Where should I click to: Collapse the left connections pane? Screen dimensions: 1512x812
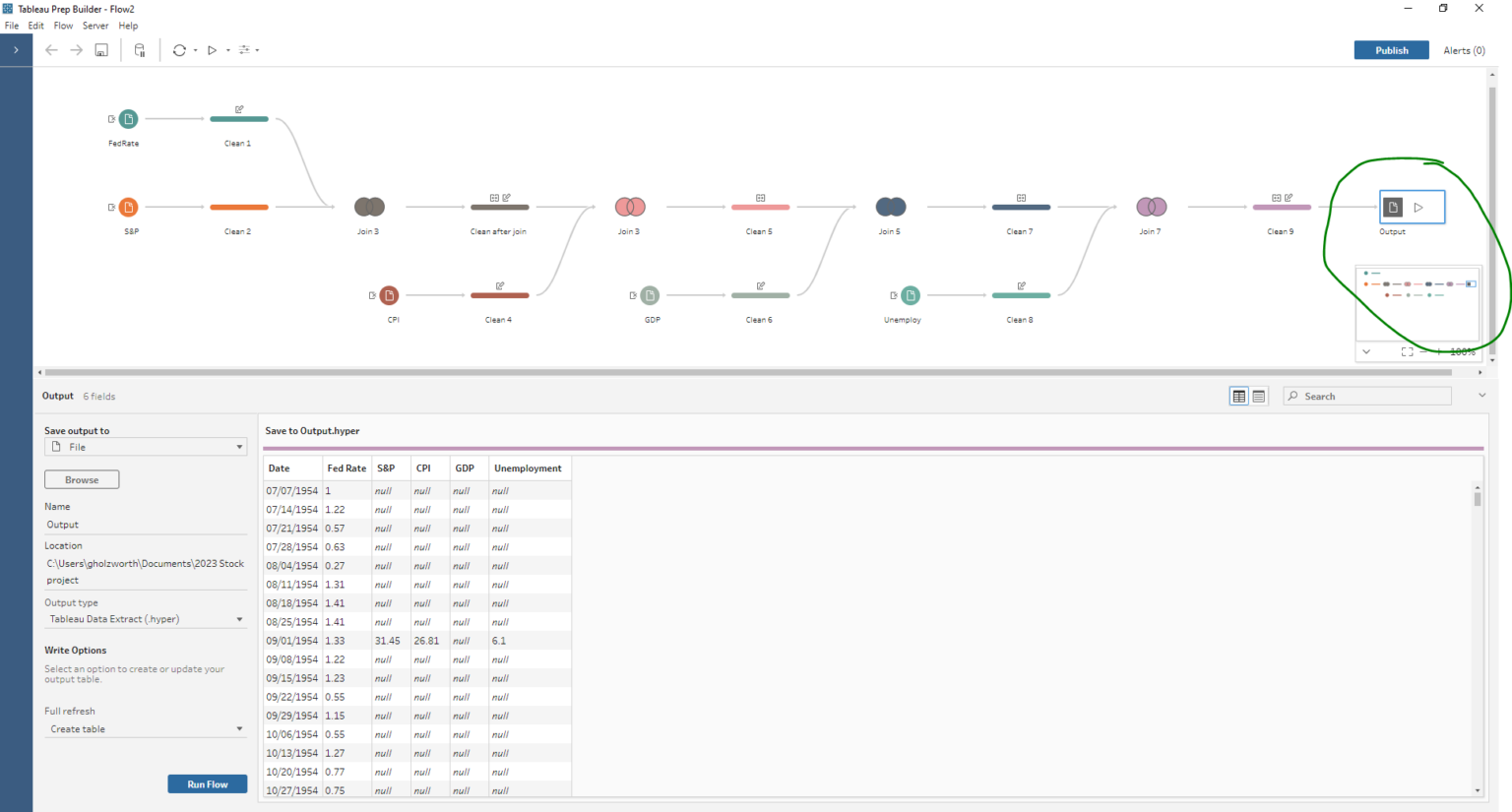[16, 50]
